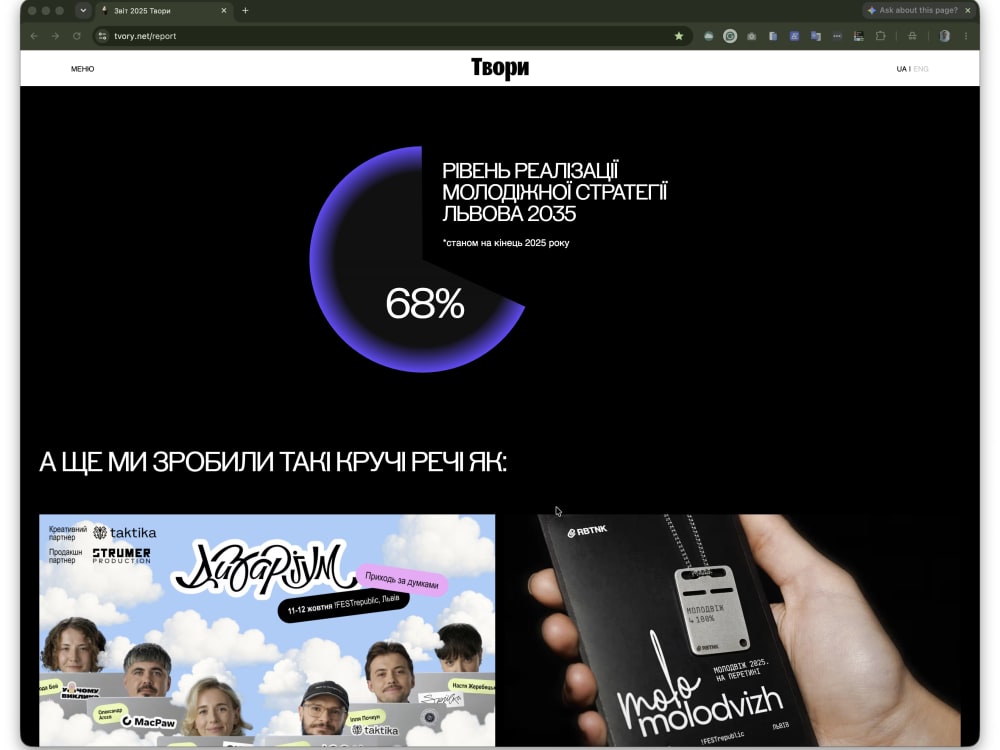Expand the tab search dropdown arrow

83,11
